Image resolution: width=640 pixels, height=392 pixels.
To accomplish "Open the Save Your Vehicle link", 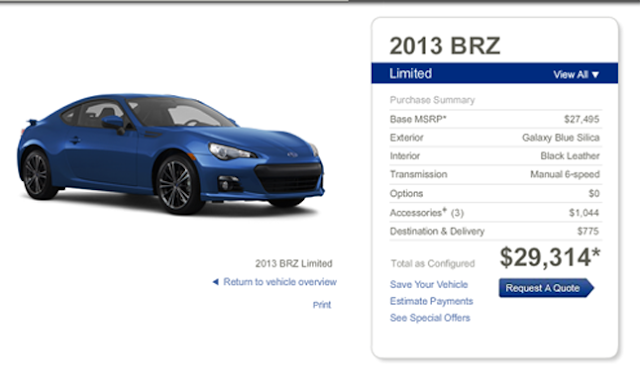I will [429, 284].
